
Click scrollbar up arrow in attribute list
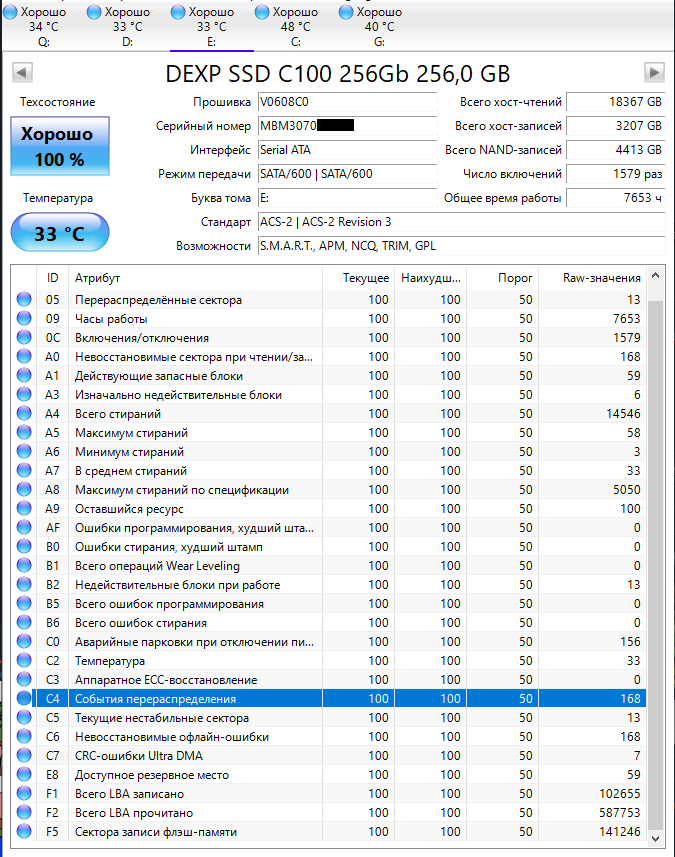(x=655, y=277)
